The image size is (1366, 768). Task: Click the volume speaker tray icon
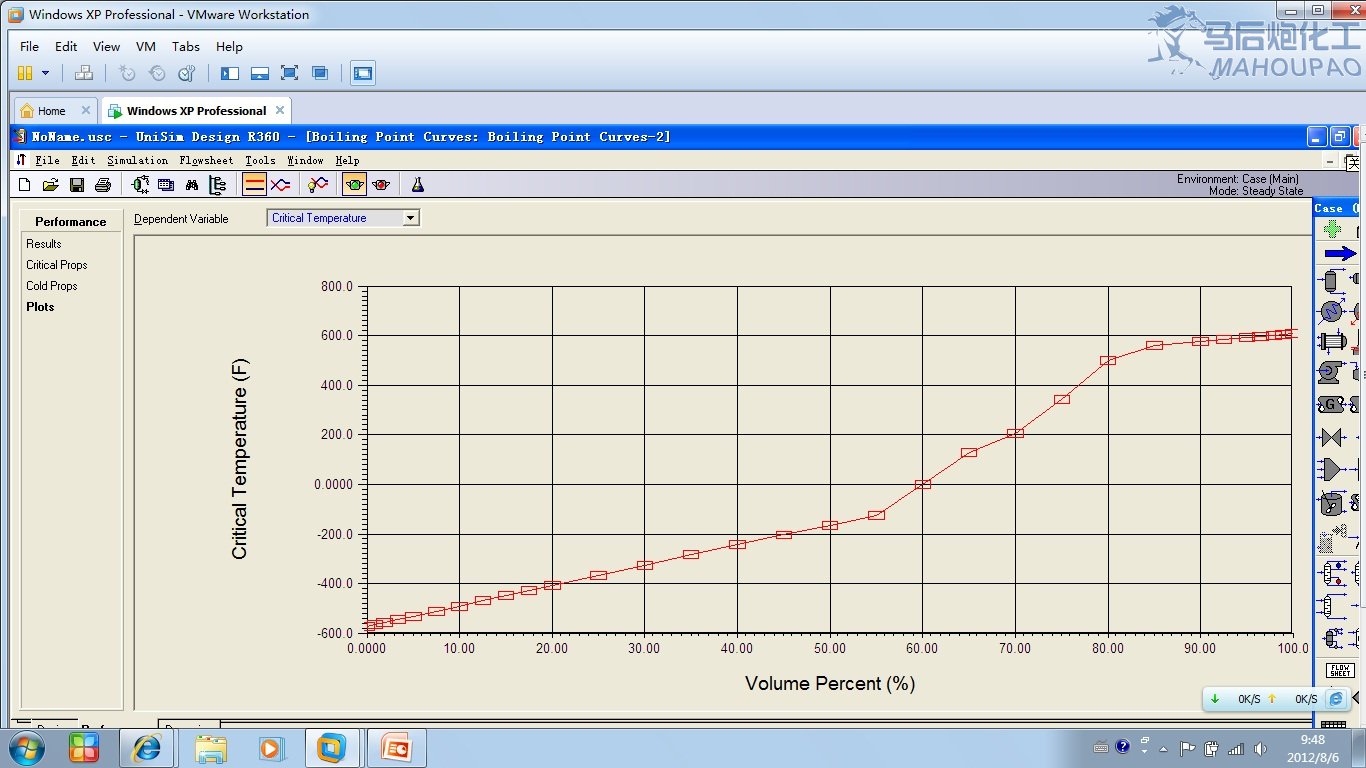(x=1260, y=748)
